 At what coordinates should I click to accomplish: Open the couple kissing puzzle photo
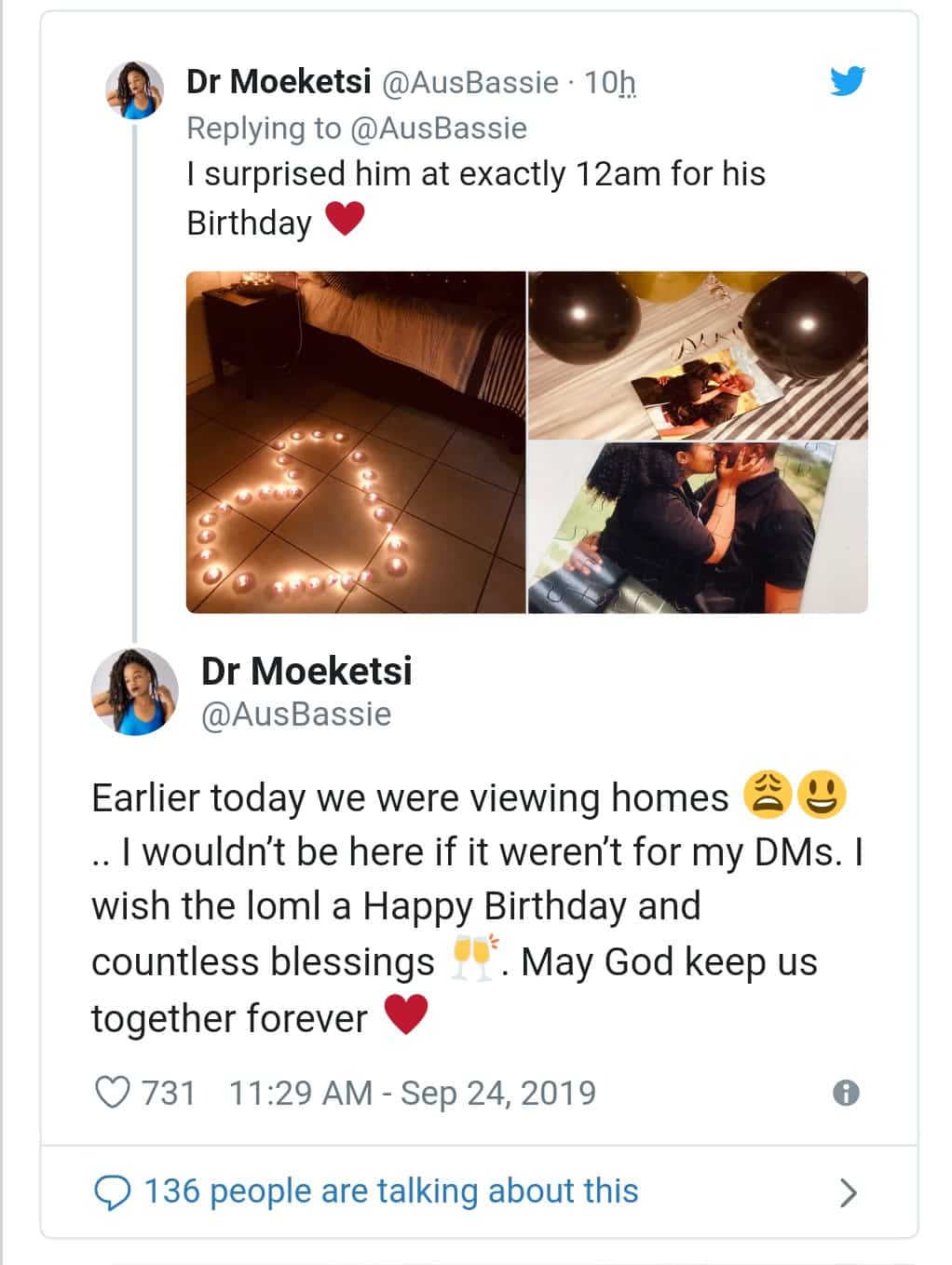[x=698, y=527]
